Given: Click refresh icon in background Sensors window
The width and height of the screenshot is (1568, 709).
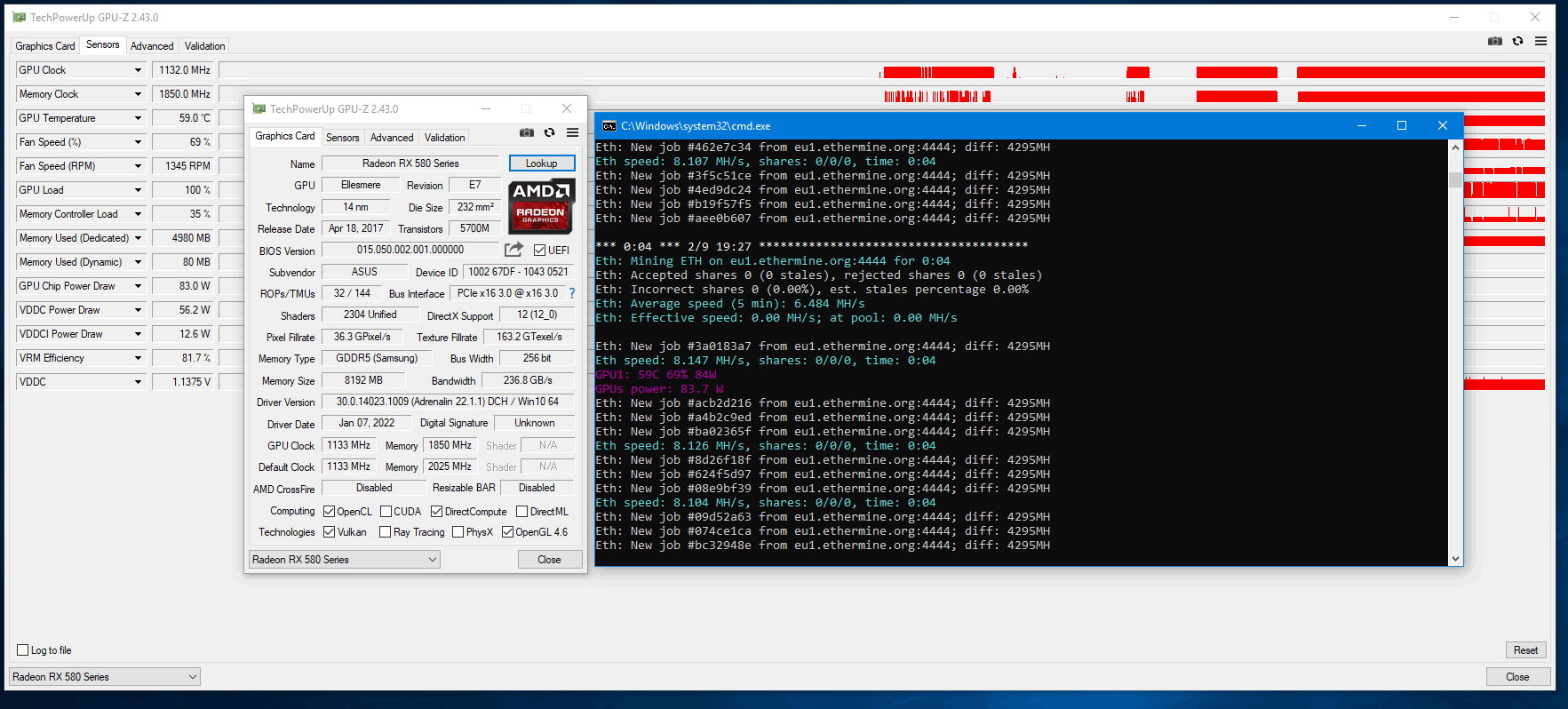Looking at the screenshot, I should click(x=1518, y=41).
